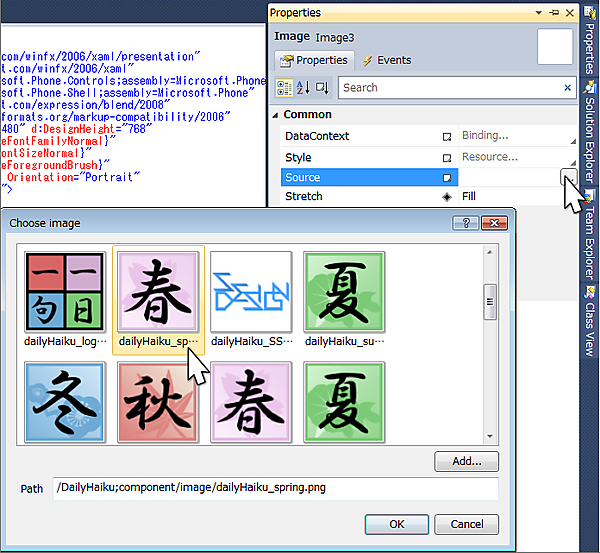Close the Choose image dialog
The height and width of the screenshot is (553, 600).
[x=494, y=223]
